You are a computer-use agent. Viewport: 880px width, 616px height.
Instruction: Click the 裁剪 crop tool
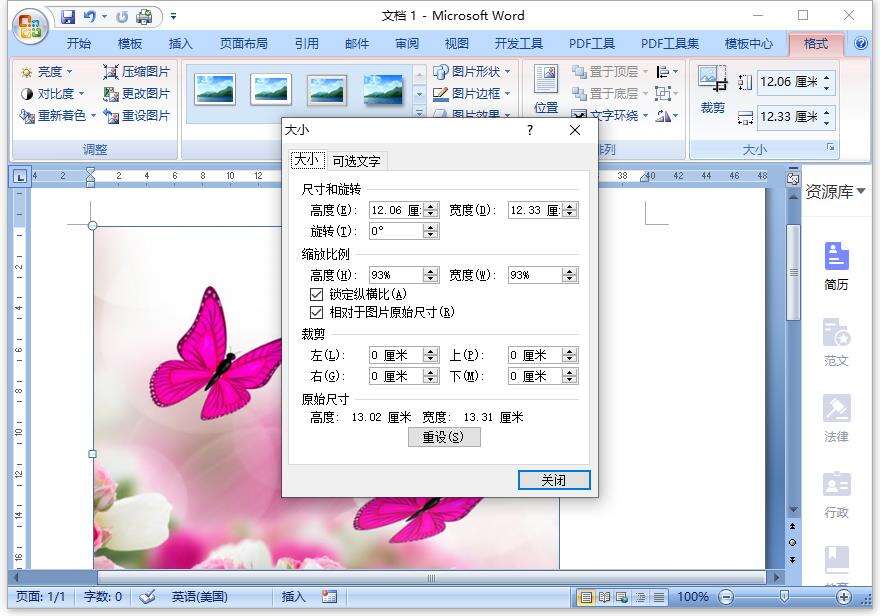click(712, 89)
